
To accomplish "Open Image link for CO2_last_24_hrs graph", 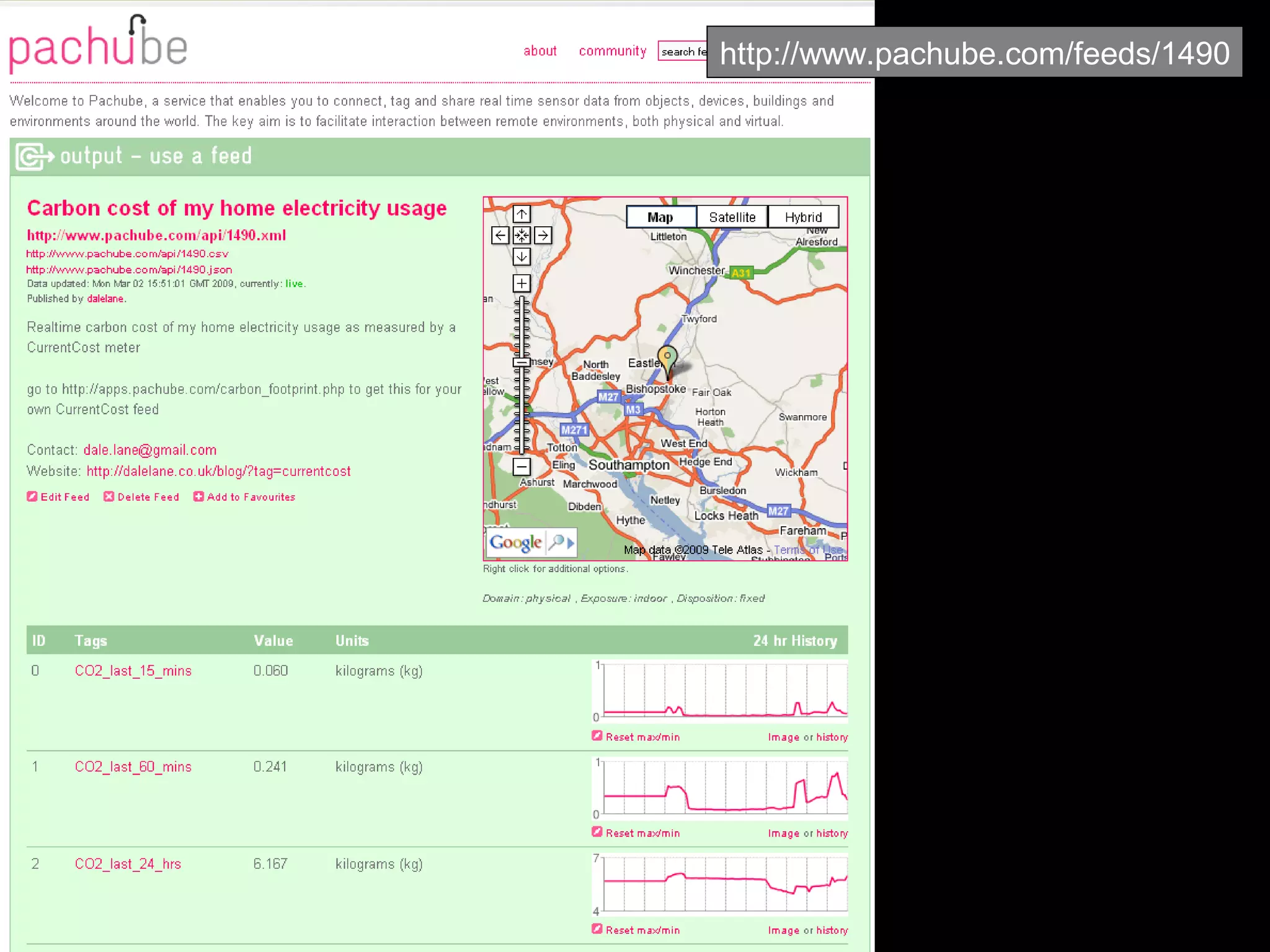I will [x=784, y=930].
